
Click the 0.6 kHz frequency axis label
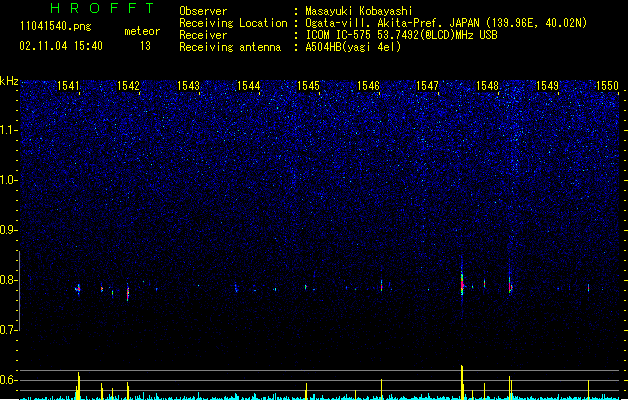pyautogui.click(x=9, y=380)
